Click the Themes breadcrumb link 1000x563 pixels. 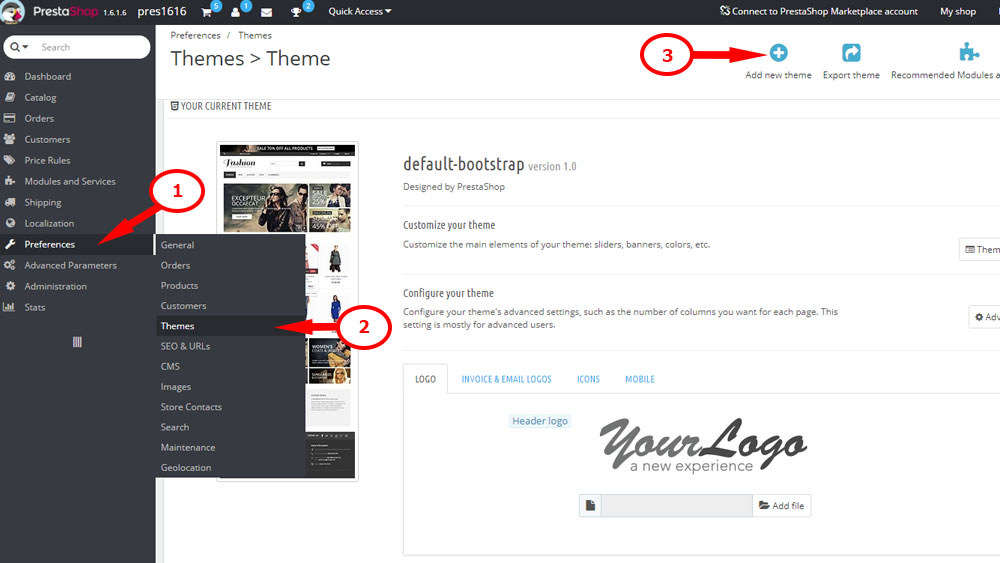tap(255, 36)
